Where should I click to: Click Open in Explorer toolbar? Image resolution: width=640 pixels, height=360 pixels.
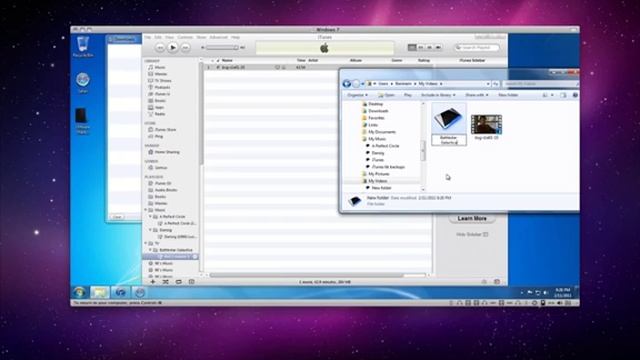(387, 95)
